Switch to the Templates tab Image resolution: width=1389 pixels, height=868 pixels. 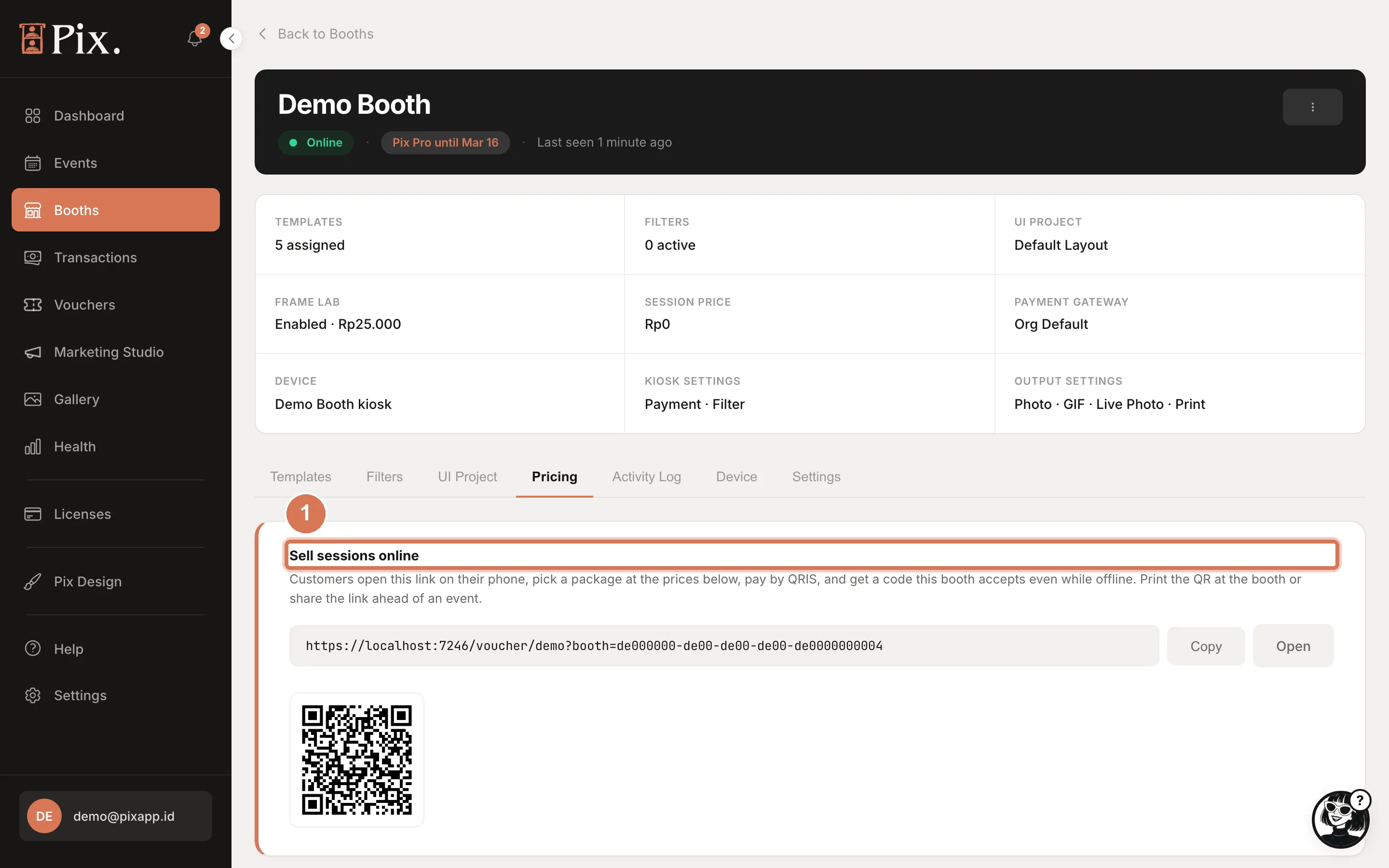301,476
